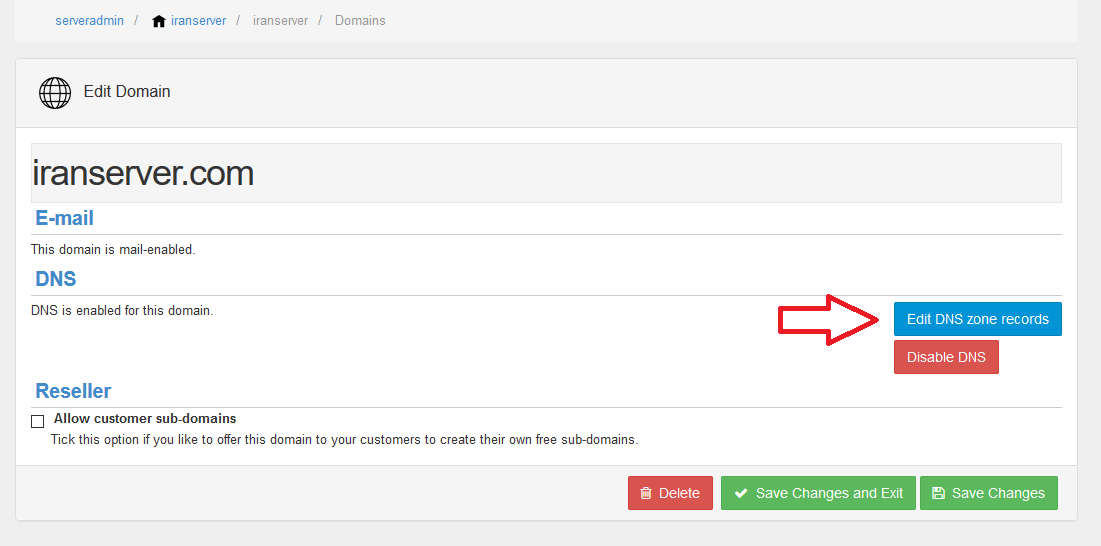1101x546 pixels.
Task: Select the gray iranserver breadcrumb item
Action: click(x=280, y=20)
